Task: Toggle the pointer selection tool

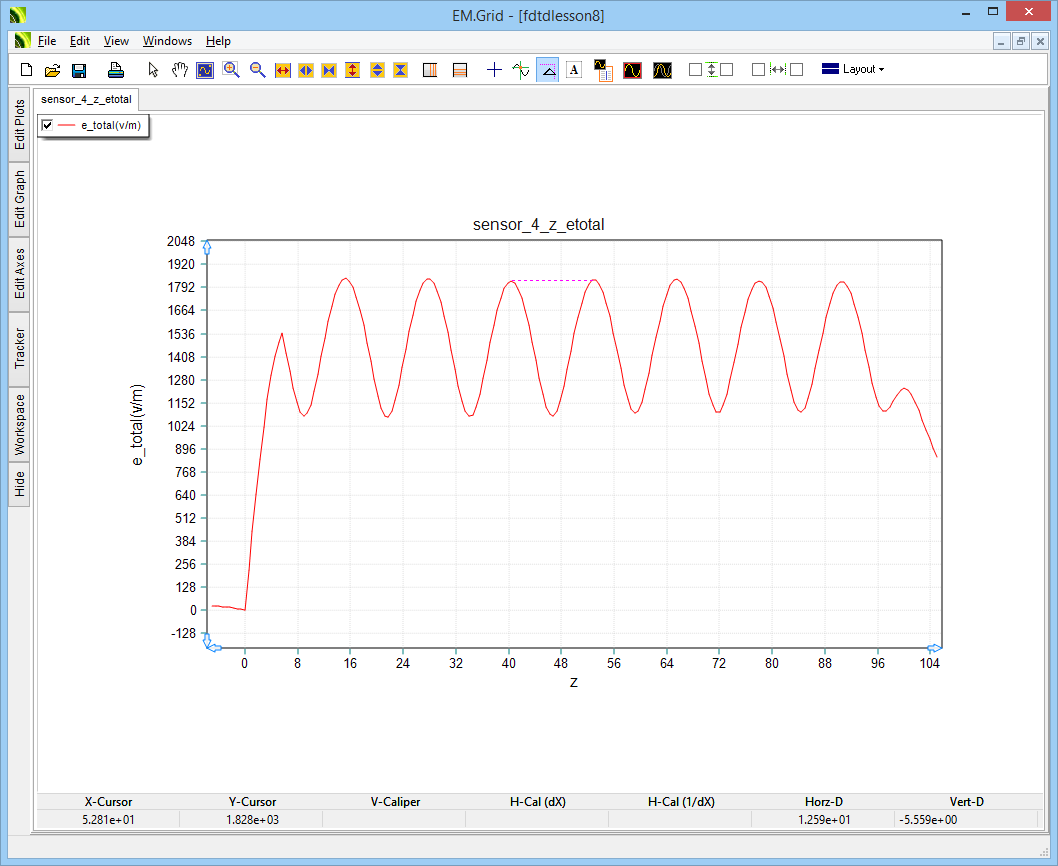Action: coord(153,70)
